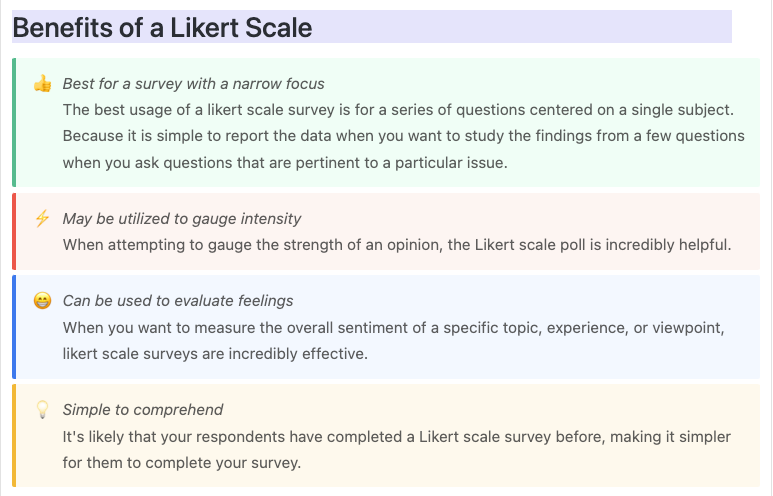773x496 pixels.
Task: Click the 'Simple to comprehend' banner title
Action: (x=142, y=409)
